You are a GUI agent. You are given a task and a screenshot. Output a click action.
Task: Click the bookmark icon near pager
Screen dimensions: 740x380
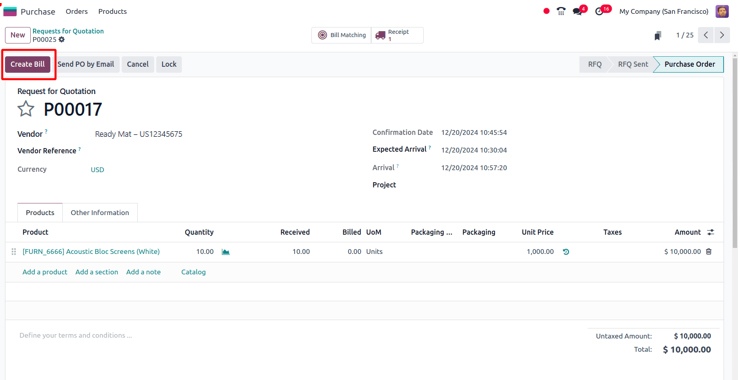[x=658, y=35]
